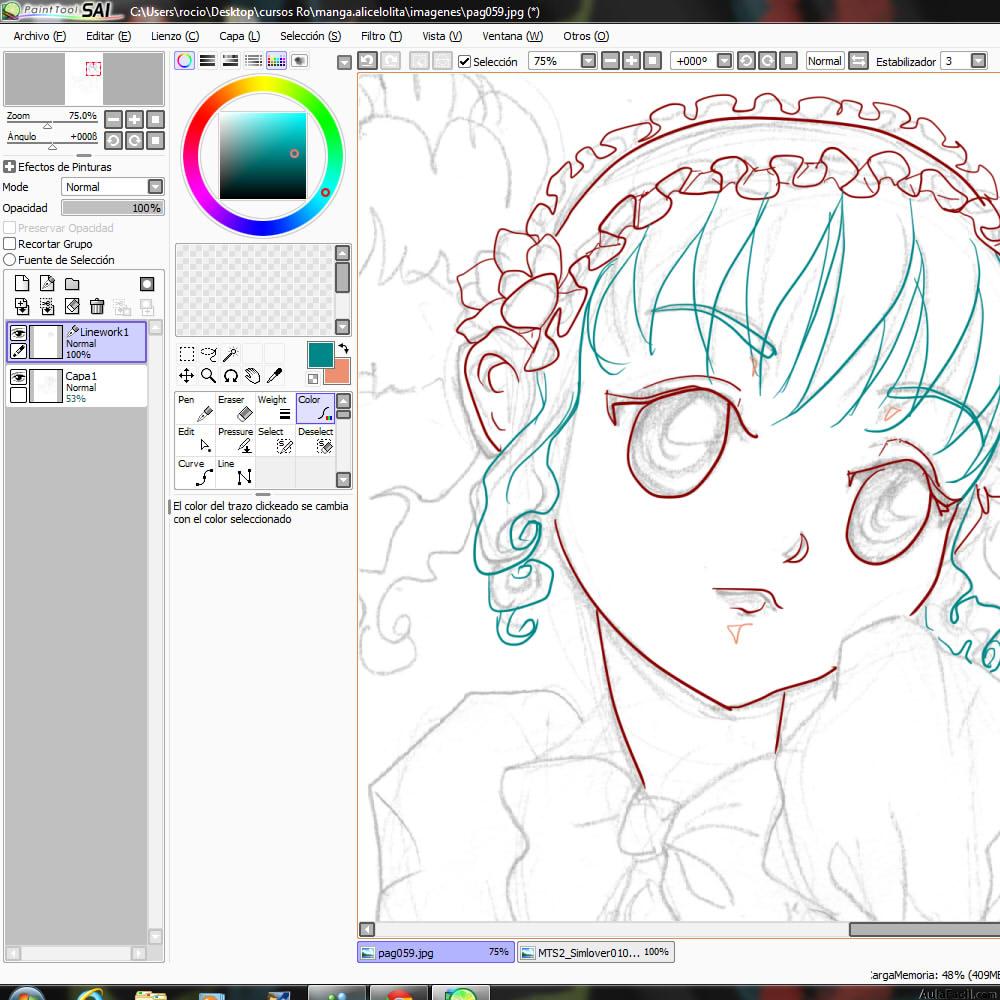Click teal foreground color swatch
This screenshot has width=1000, height=1000.
(321, 355)
